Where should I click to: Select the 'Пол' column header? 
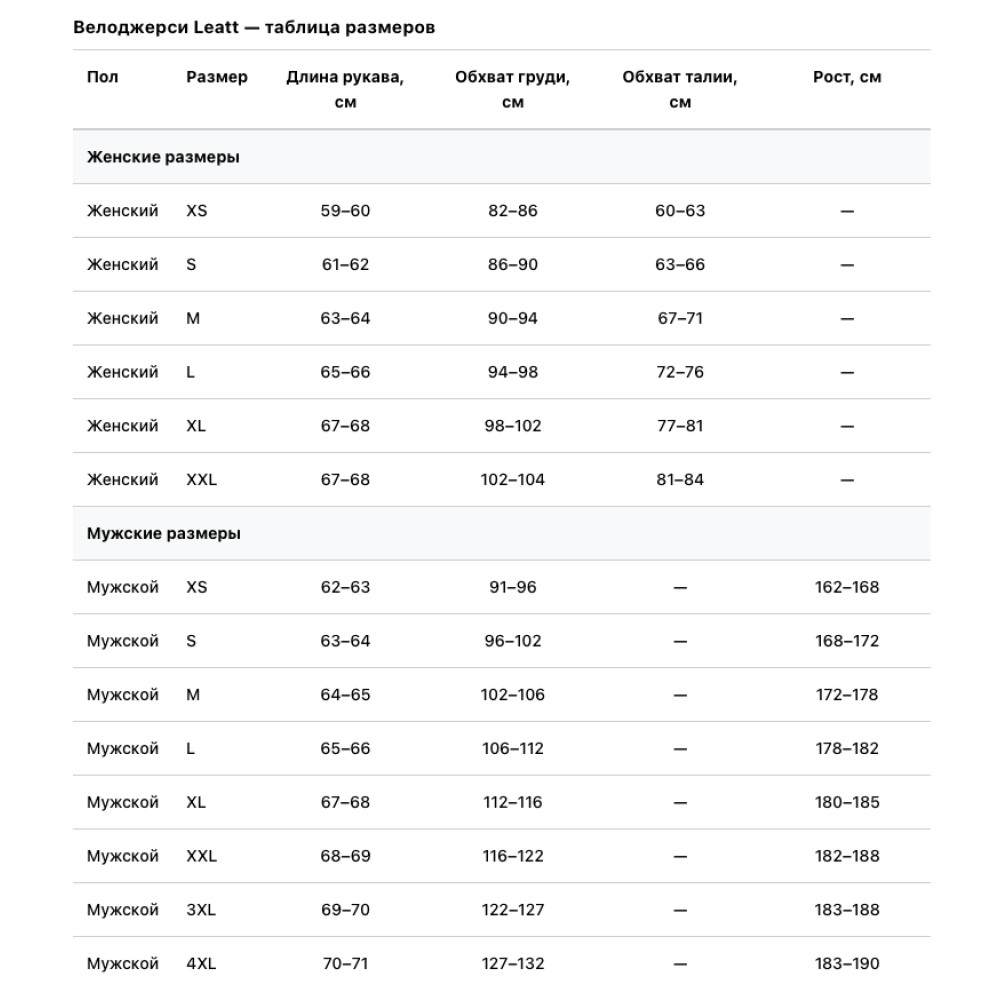(103, 77)
